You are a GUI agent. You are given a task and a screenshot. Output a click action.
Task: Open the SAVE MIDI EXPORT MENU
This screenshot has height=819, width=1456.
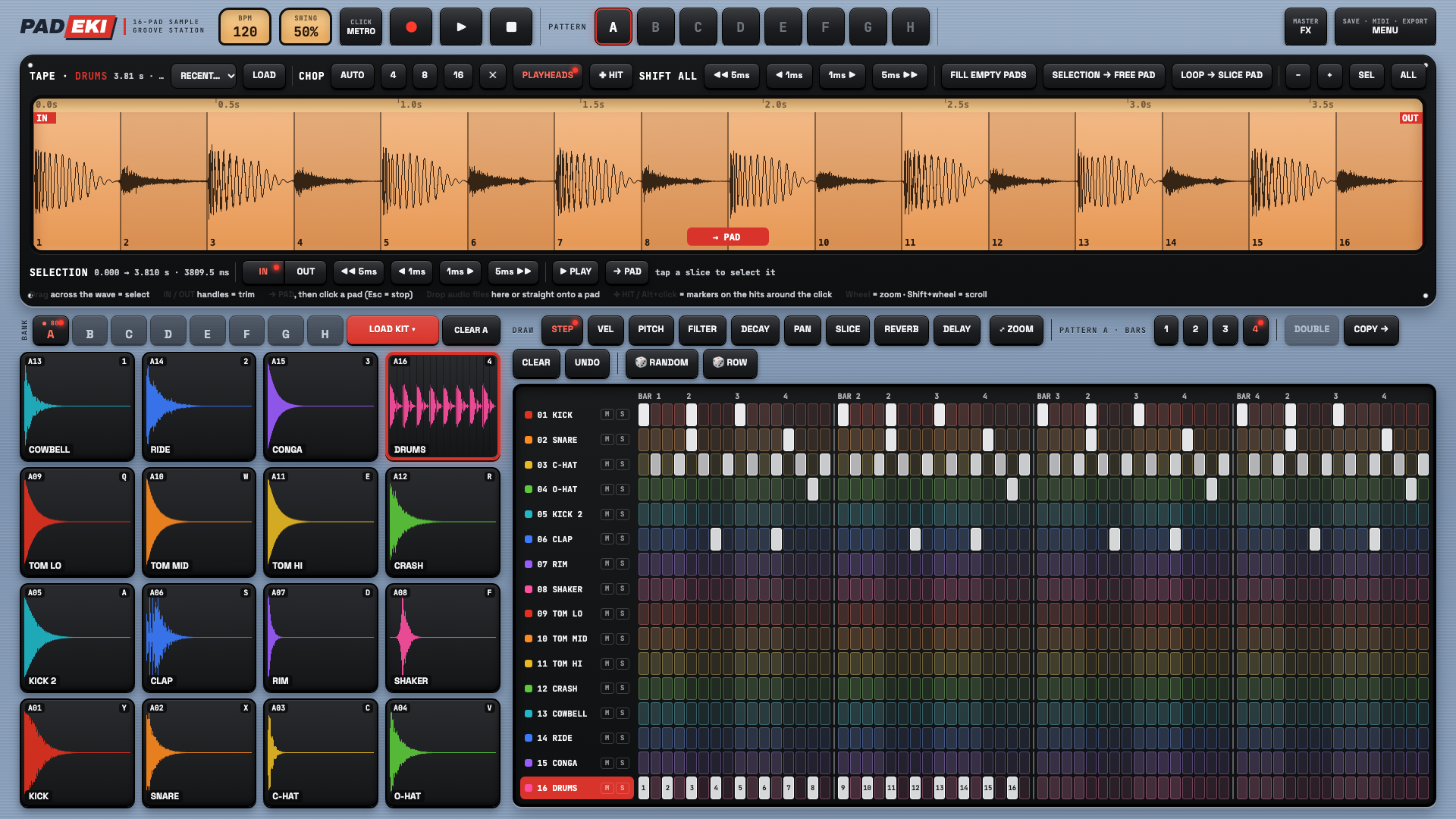1385,27
